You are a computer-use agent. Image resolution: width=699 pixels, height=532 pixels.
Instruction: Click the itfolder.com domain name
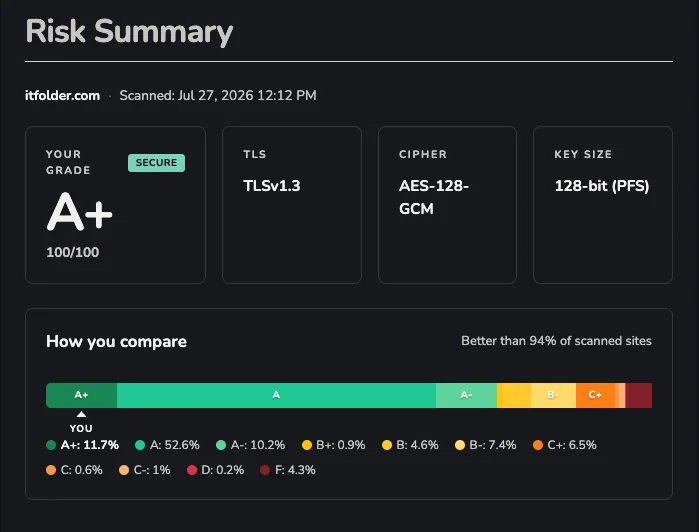62,95
